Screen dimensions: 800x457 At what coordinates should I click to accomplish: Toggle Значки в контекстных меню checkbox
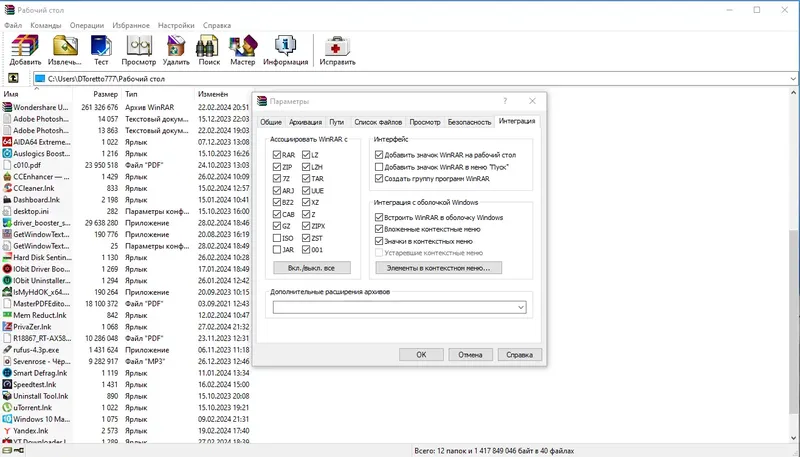tap(379, 241)
